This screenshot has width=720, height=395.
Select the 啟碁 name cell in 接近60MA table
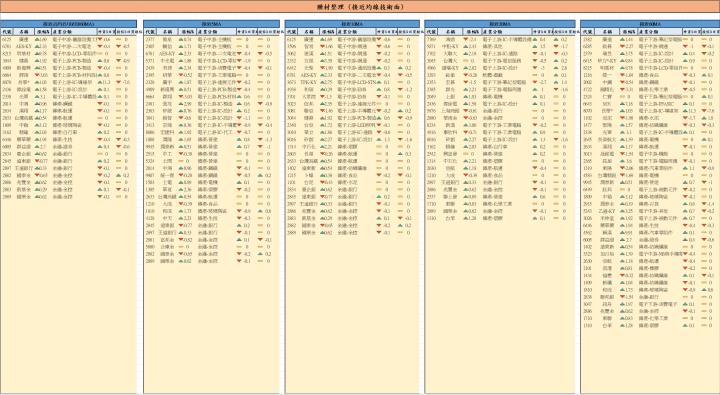(x=607, y=46)
